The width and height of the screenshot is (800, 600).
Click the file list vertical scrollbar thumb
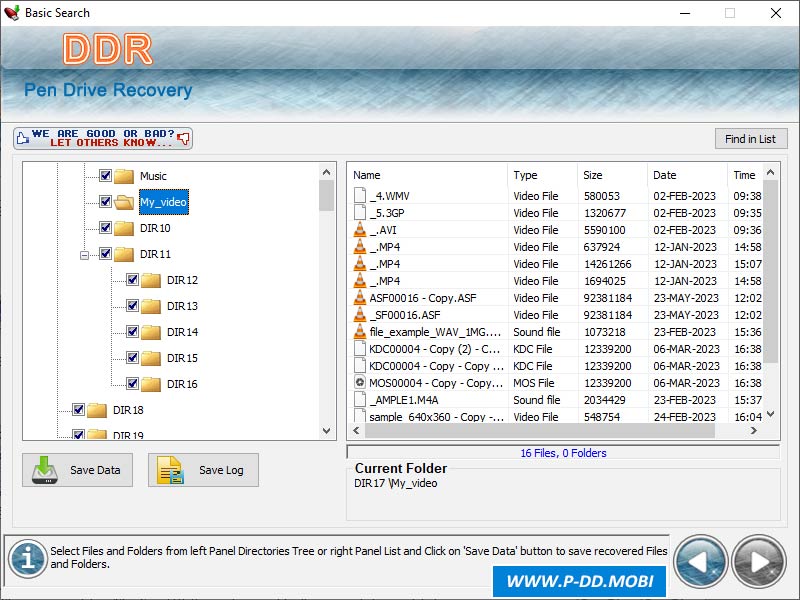point(771,270)
